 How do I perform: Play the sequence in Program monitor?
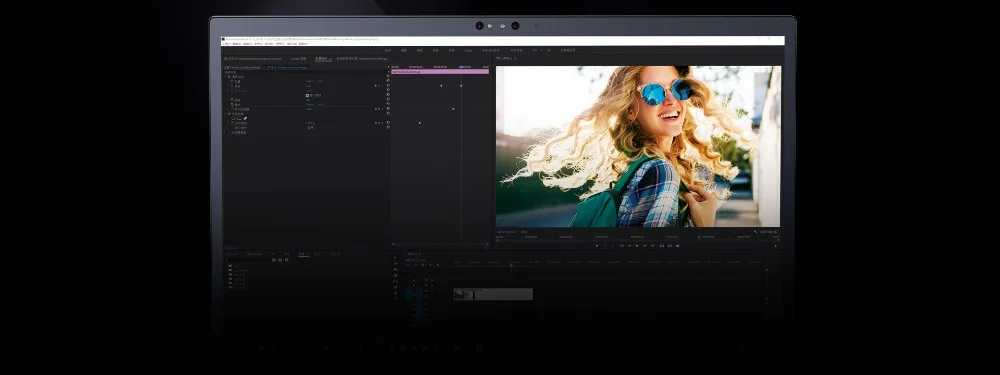tap(637, 246)
